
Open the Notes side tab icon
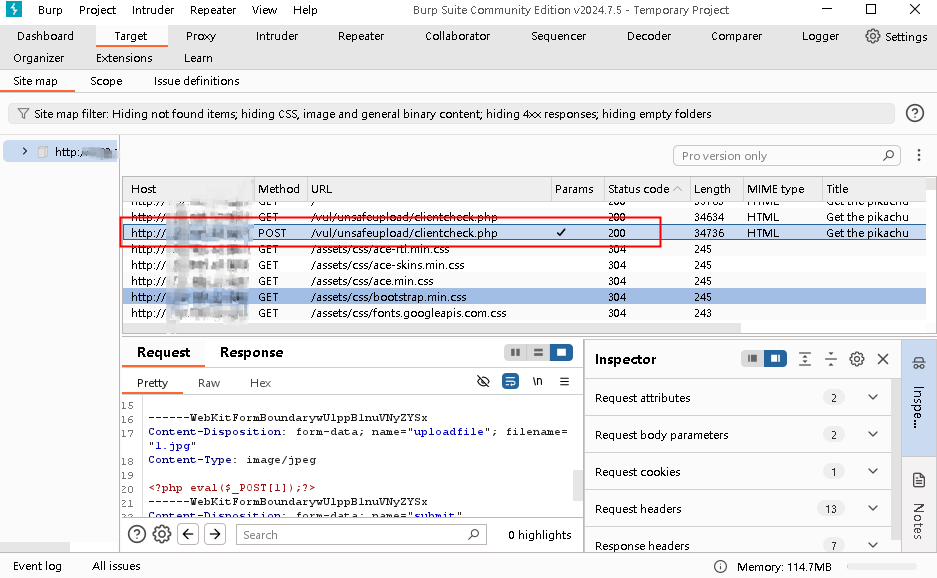pos(918,479)
